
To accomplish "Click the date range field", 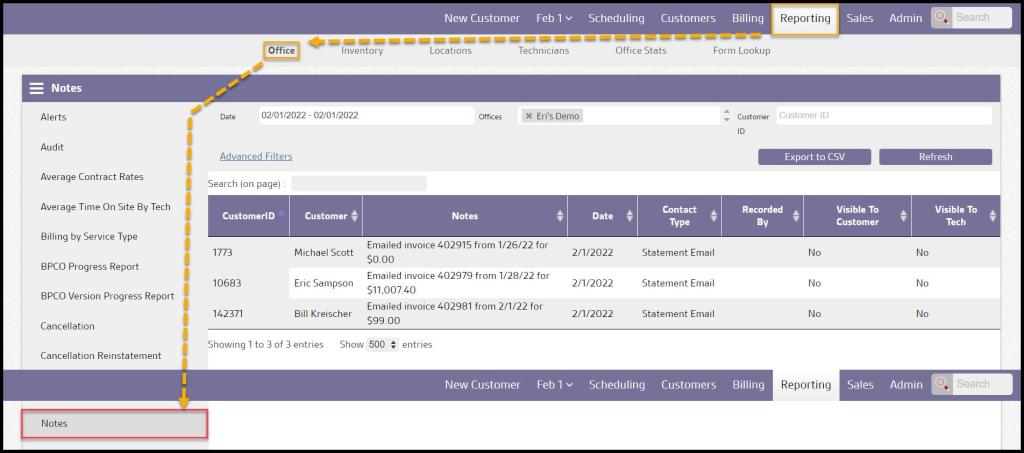I will point(365,116).
